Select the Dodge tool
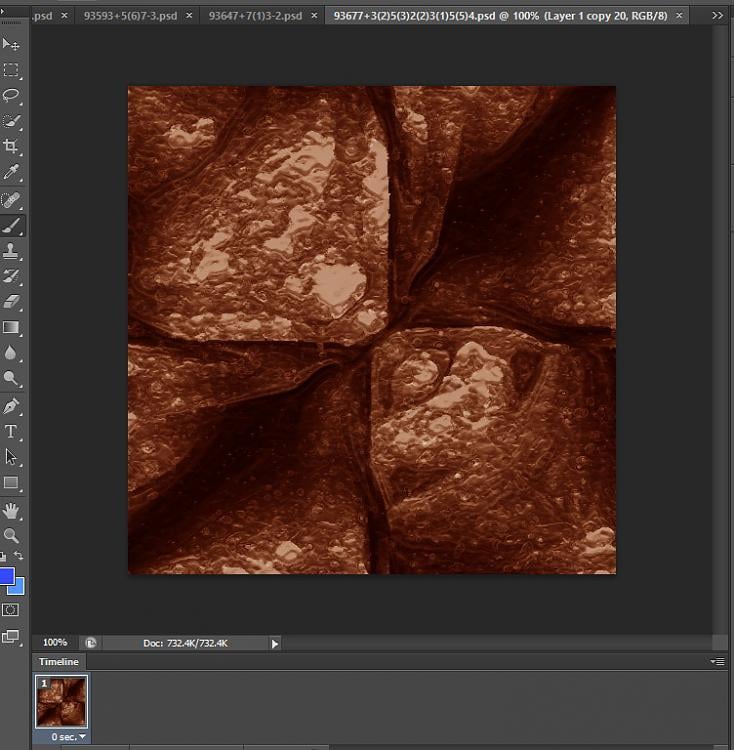 click(x=11, y=378)
